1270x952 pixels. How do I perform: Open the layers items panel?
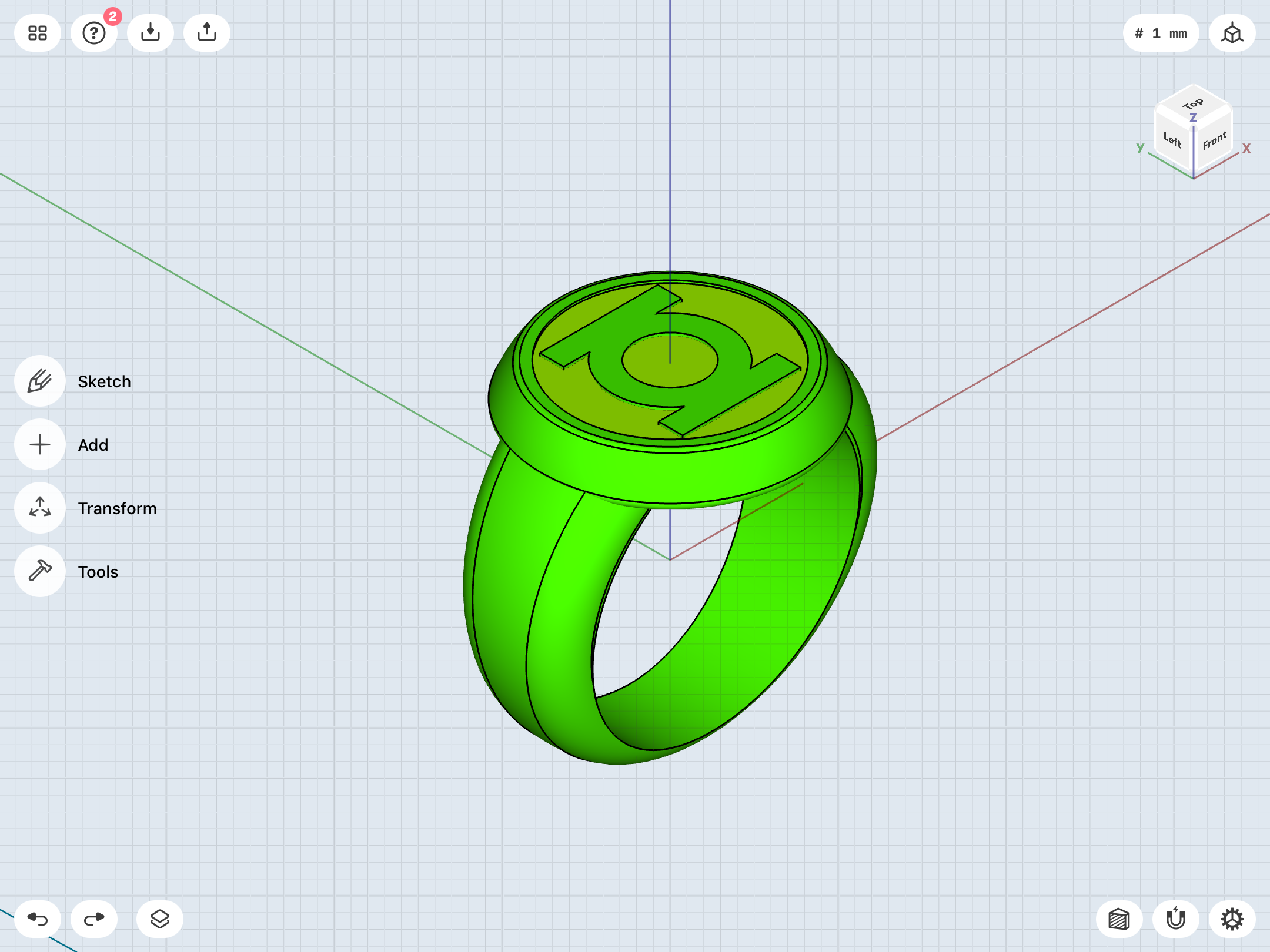coord(160,919)
